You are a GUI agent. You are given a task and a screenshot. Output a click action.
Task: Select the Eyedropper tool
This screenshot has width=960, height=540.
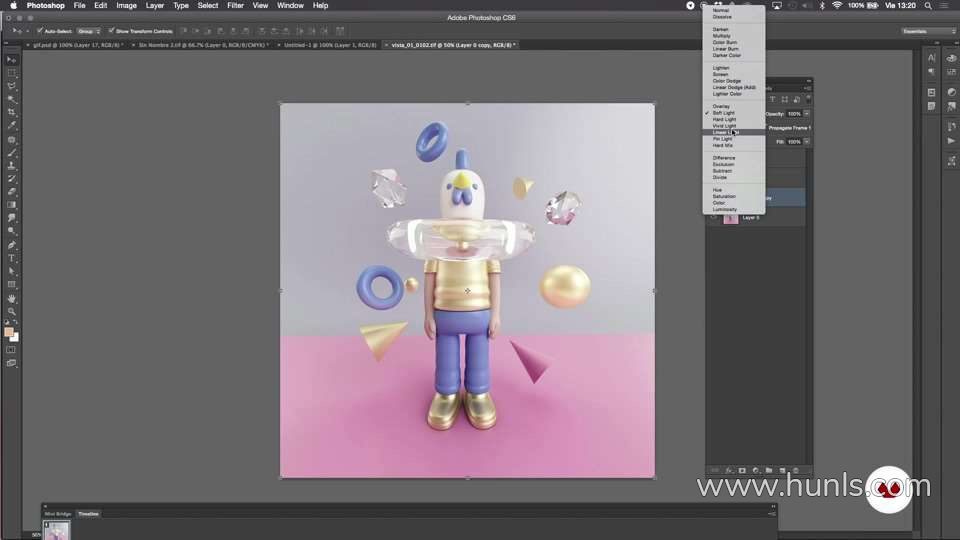pyautogui.click(x=12, y=126)
